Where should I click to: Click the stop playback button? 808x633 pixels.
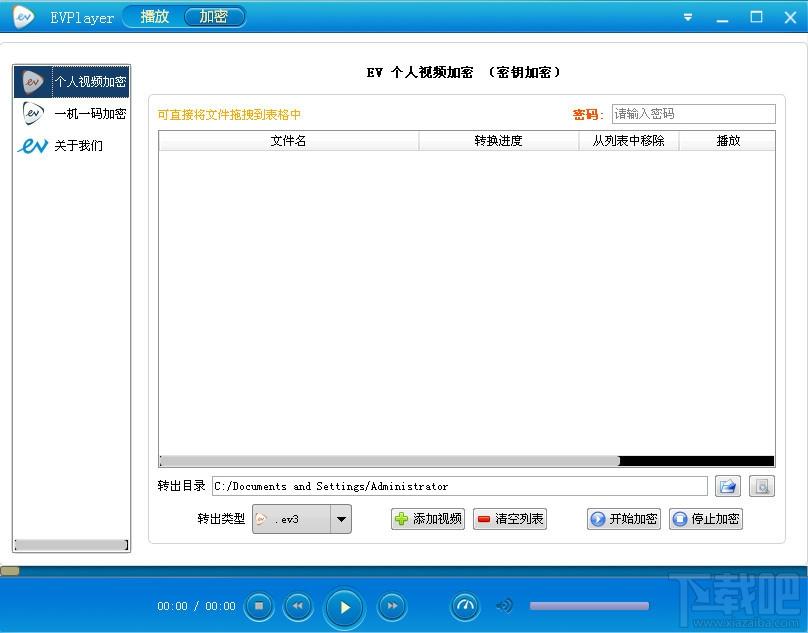(259, 606)
